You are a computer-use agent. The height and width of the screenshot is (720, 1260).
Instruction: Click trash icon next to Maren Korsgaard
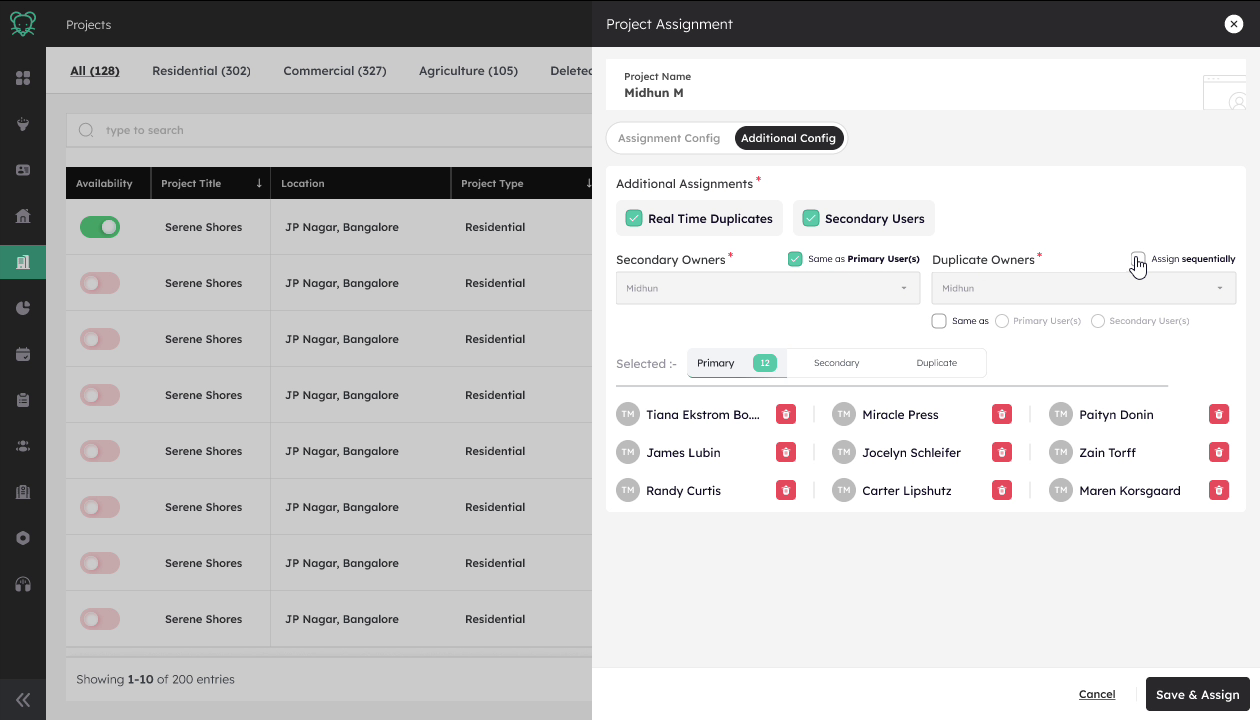point(1219,490)
